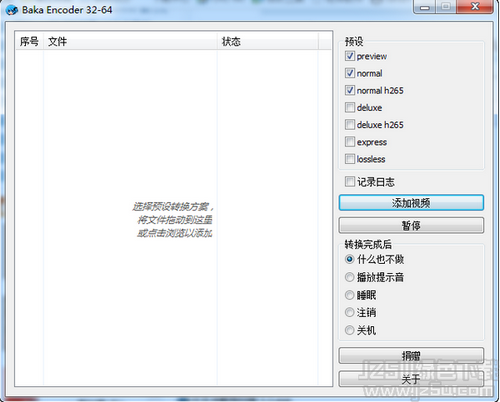Click the 添加视频 add video button
The width and height of the screenshot is (500, 402).
click(x=411, y=203)
